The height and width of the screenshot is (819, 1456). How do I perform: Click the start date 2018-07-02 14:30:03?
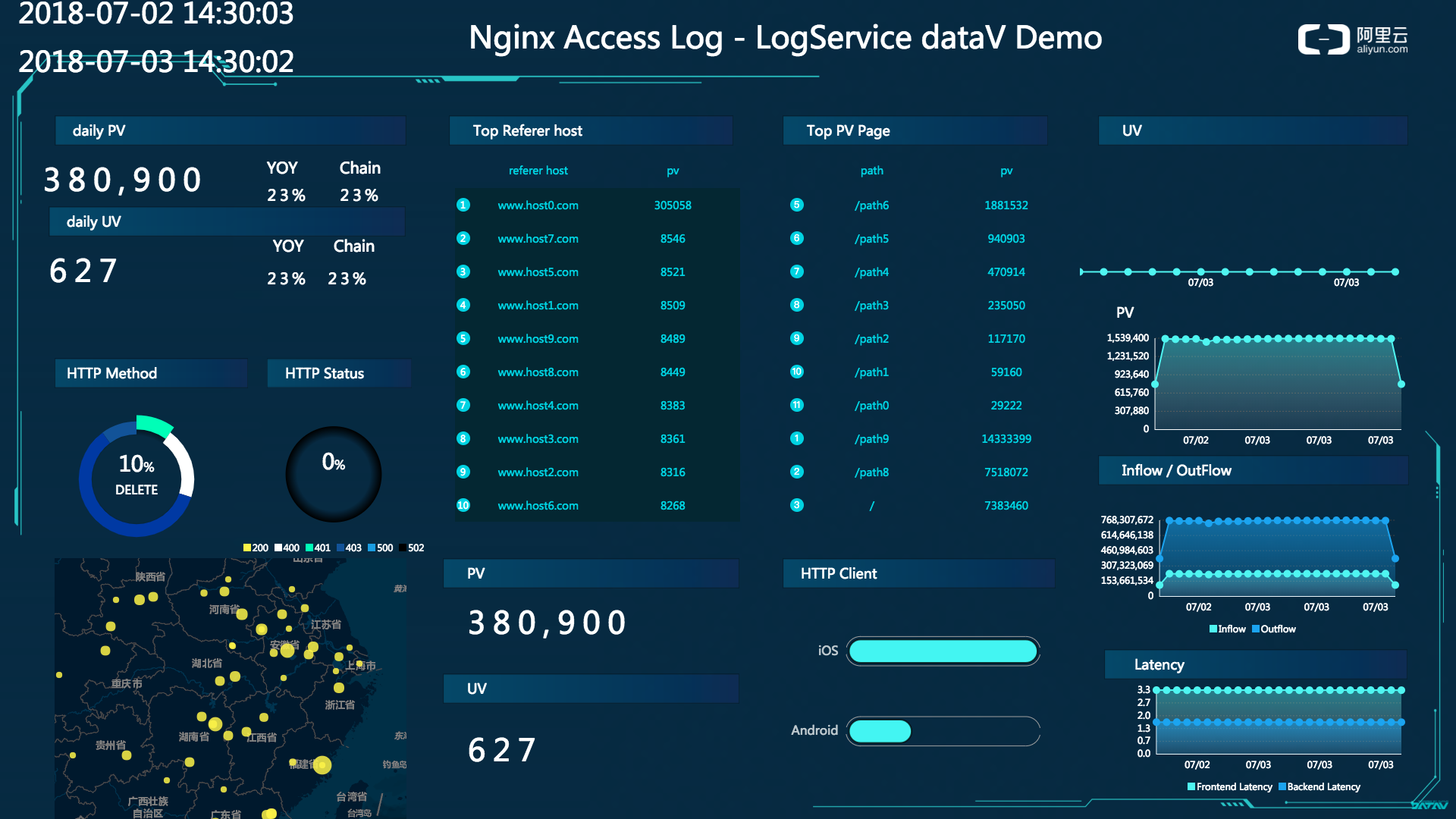156,14
